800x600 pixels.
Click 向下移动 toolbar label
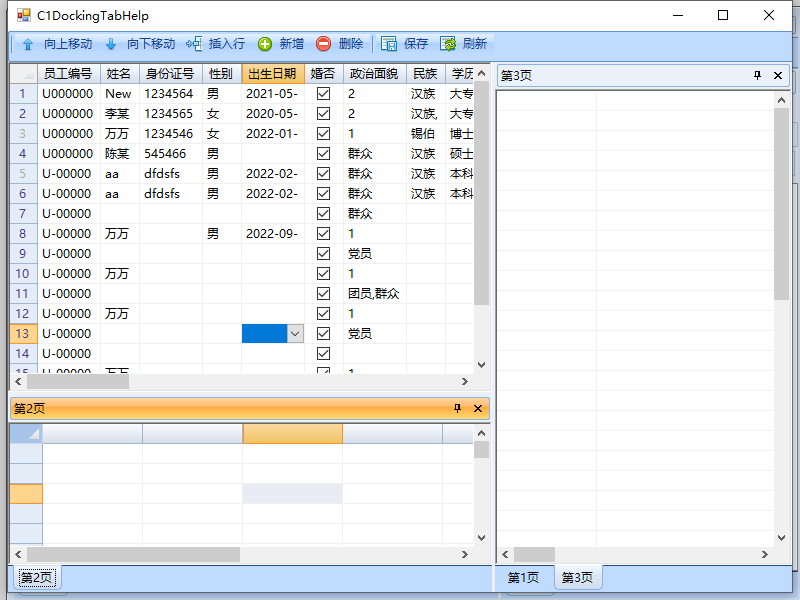151,44
